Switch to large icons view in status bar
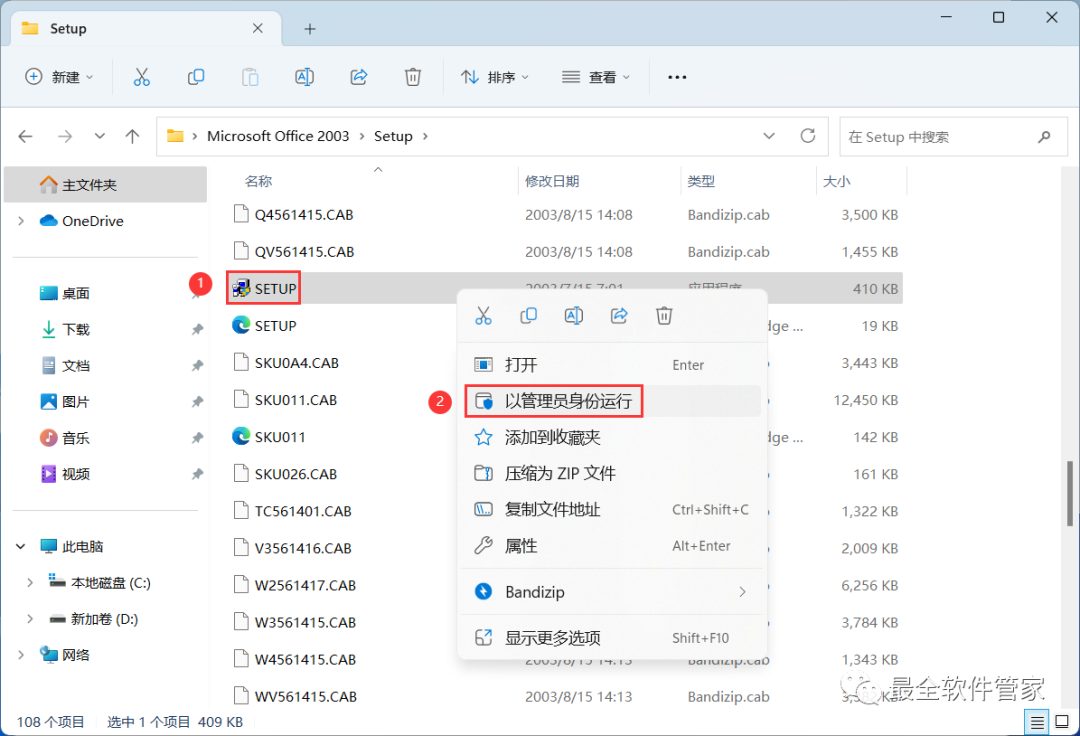The width and height of the screenshot is (1080, 736). [1062, 722]
